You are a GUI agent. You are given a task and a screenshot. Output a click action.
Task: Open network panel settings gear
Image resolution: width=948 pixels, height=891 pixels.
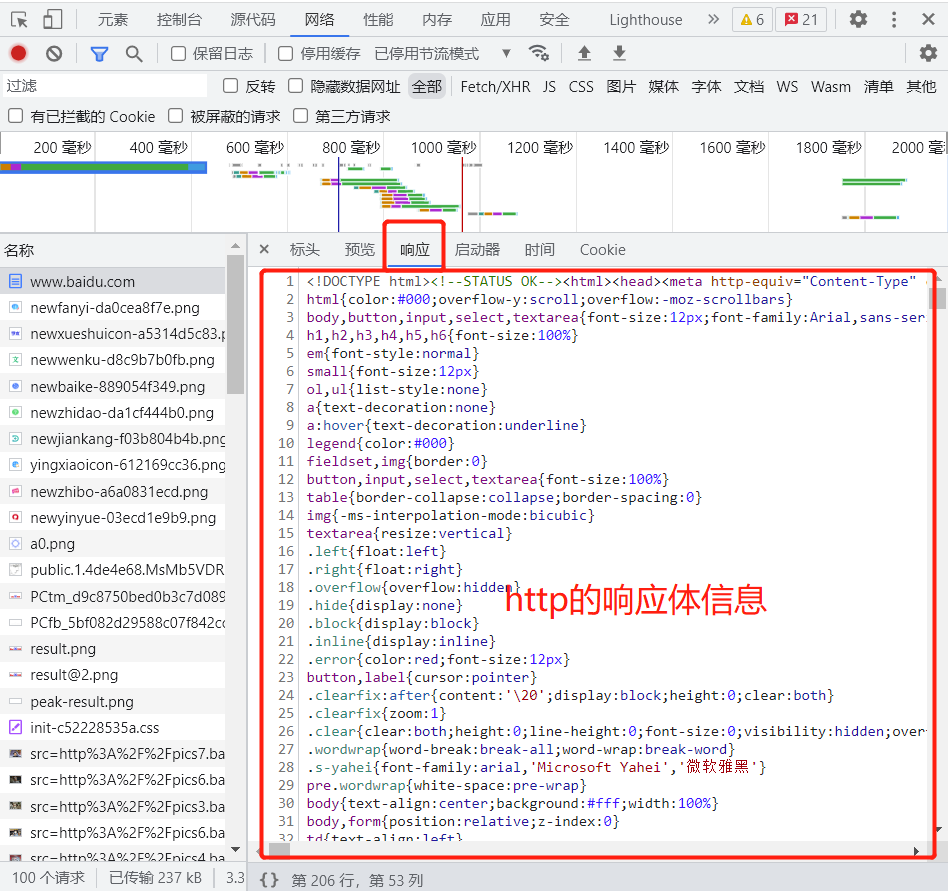point(928,53)
